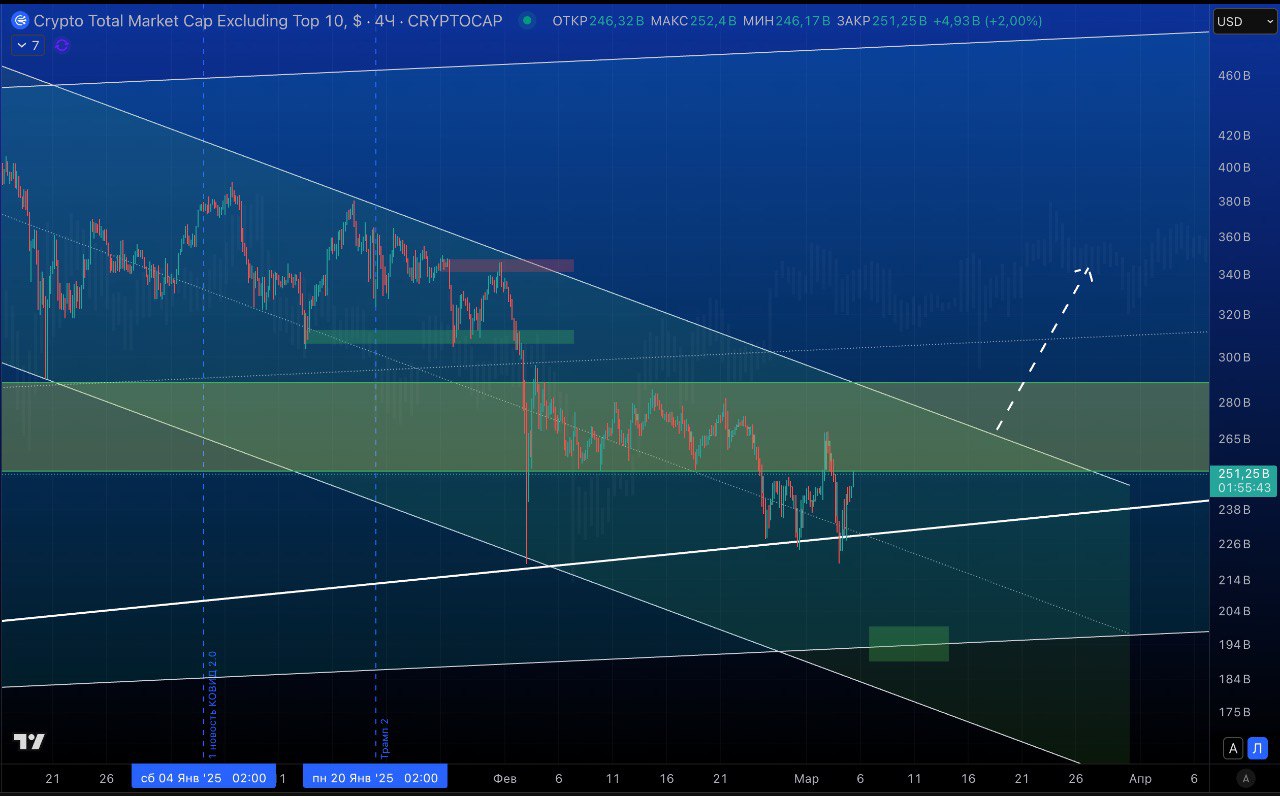Select the vertical line labeled '1 новость КОВИД 2.0'

point(204,400)
